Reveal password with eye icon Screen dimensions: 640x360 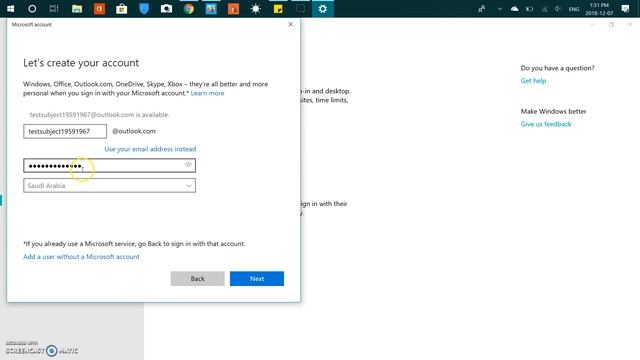click(188, 165)
